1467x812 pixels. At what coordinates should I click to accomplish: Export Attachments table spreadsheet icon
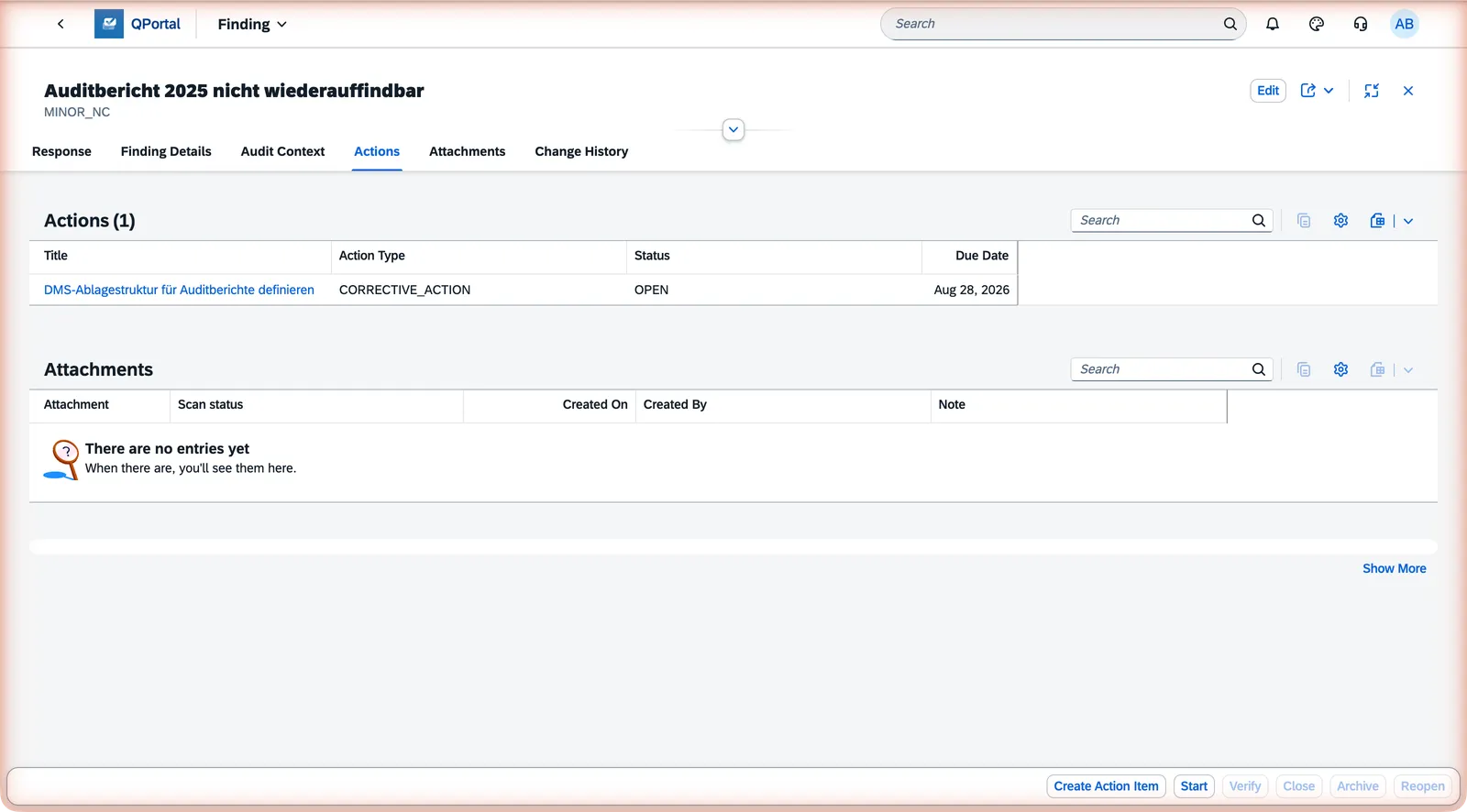point(1377,369)
